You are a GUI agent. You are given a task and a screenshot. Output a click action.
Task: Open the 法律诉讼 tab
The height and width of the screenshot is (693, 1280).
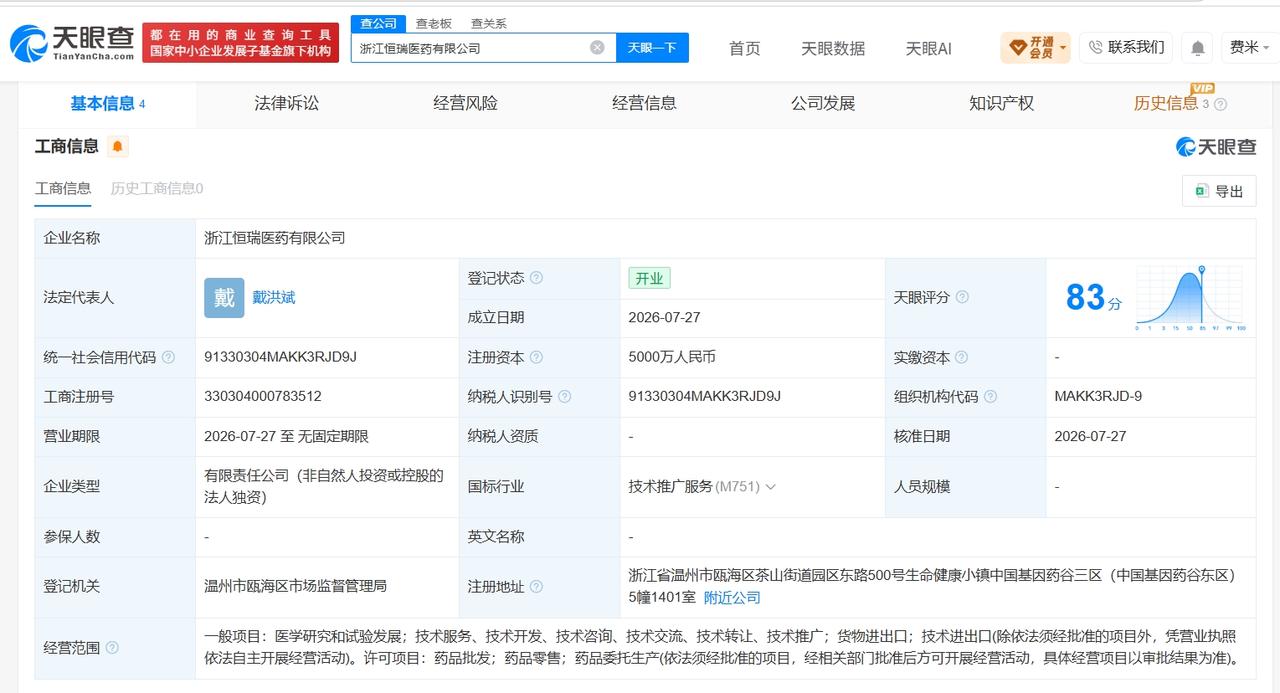(287, 103)
